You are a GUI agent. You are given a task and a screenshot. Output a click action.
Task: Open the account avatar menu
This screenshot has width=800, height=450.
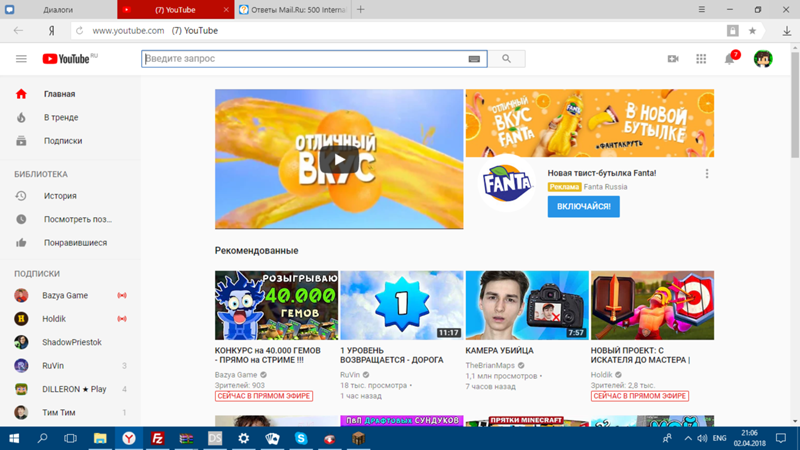click(x=763, y=59)
